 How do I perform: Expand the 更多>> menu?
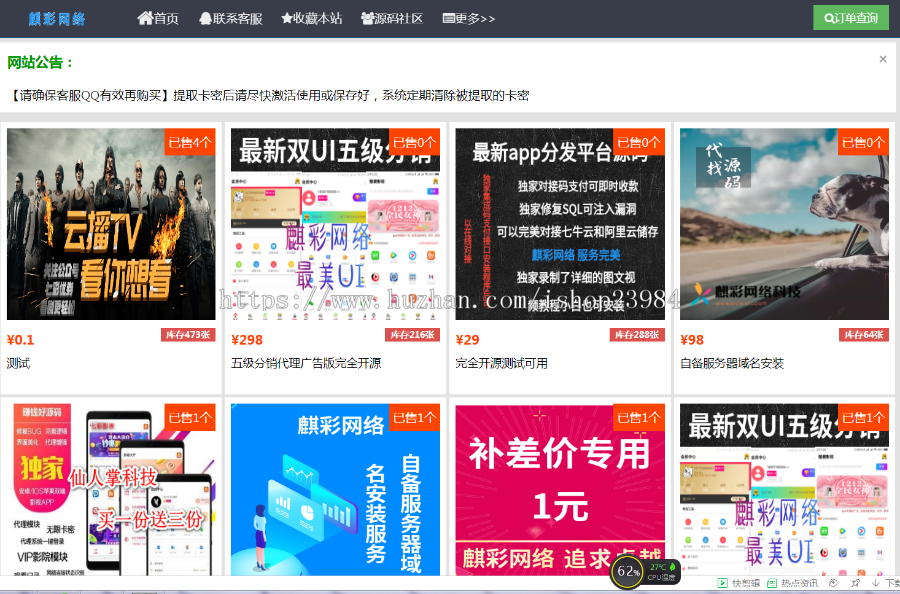click(x=468, y=18)
